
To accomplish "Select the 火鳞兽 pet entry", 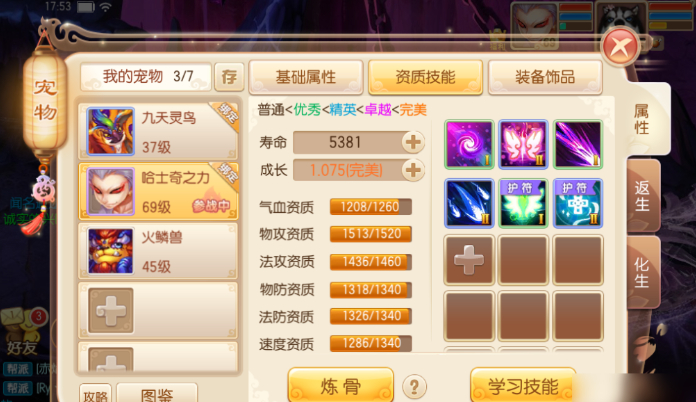I will click(158, 251).
